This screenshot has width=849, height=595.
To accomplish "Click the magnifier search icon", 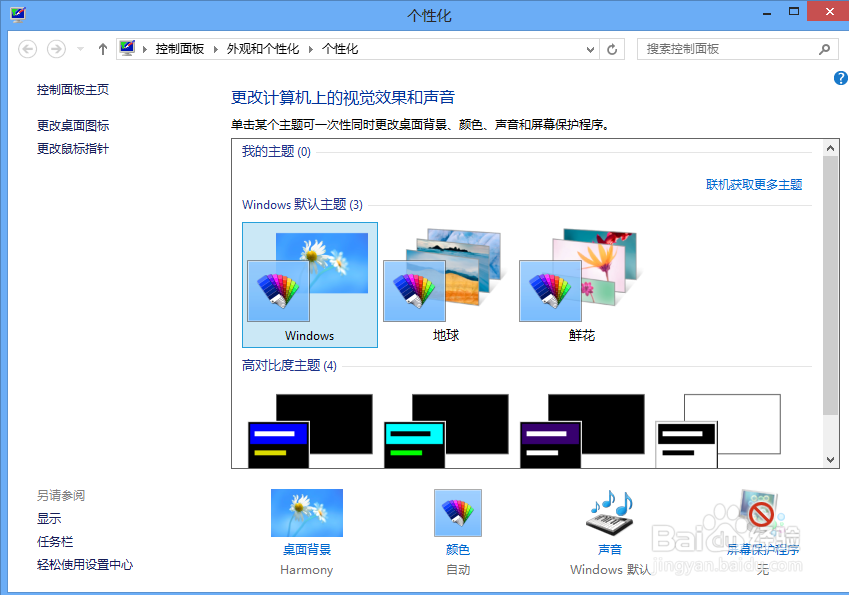I will (825, 49).
